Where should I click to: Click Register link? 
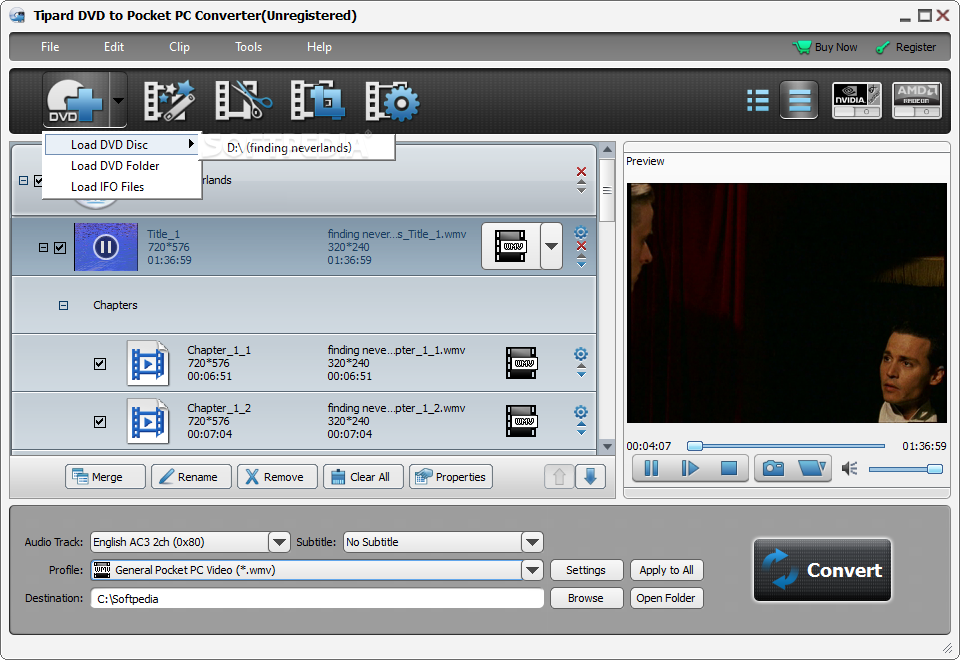point(906,47)
